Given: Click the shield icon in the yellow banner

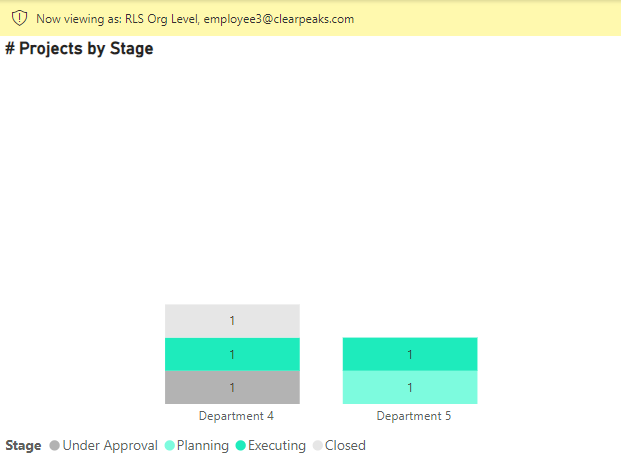Looking at the screenshot, I should [19, 18].
